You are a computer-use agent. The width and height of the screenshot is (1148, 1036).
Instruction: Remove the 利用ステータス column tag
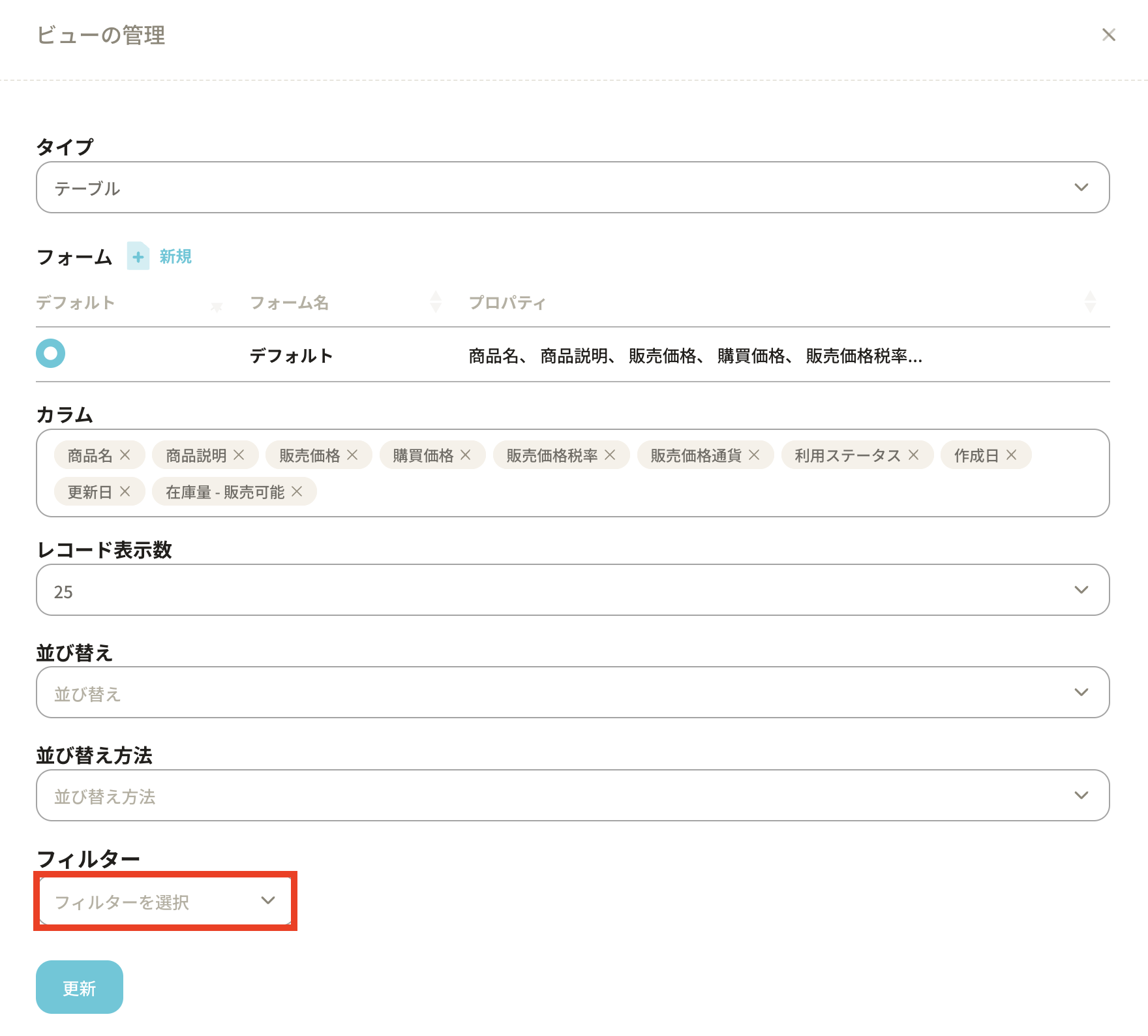click(913, 455)
